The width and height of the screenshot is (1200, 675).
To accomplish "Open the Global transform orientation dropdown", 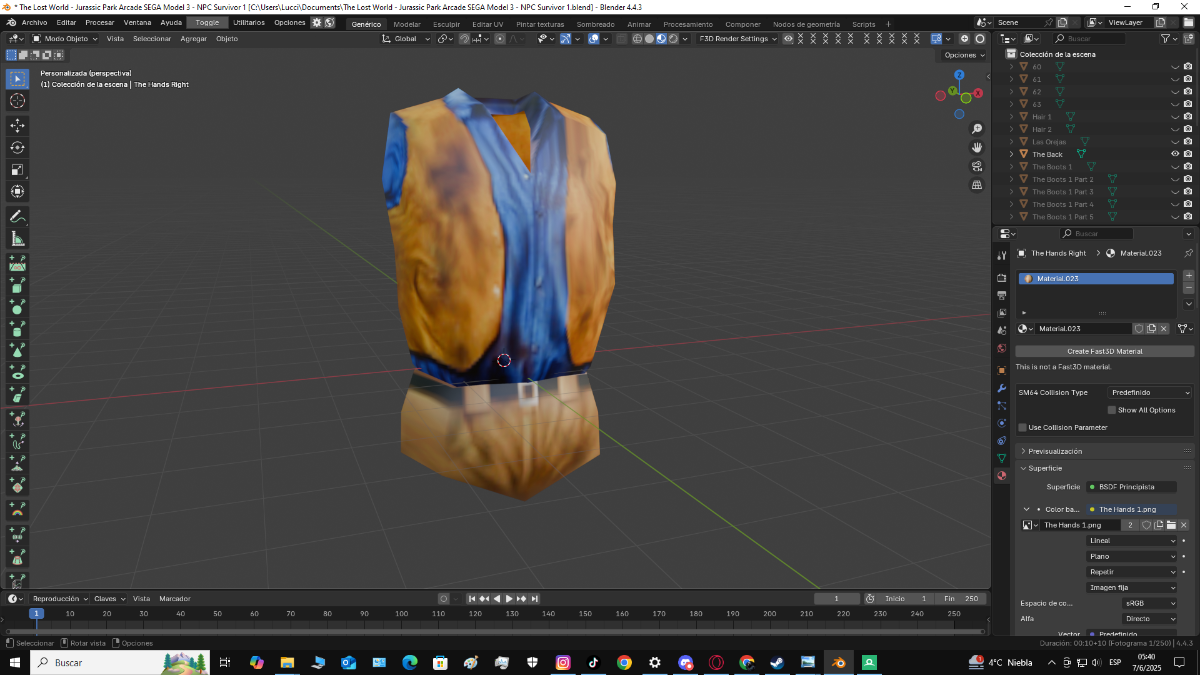I will [x=406, y=39].
